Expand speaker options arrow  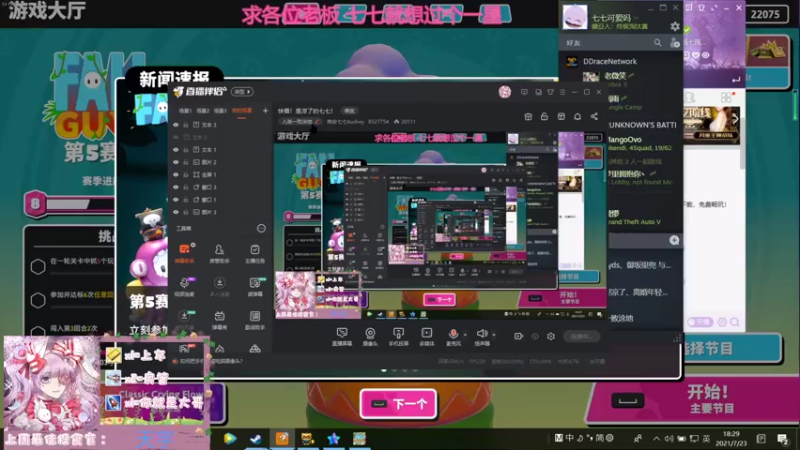coord(494,335)
